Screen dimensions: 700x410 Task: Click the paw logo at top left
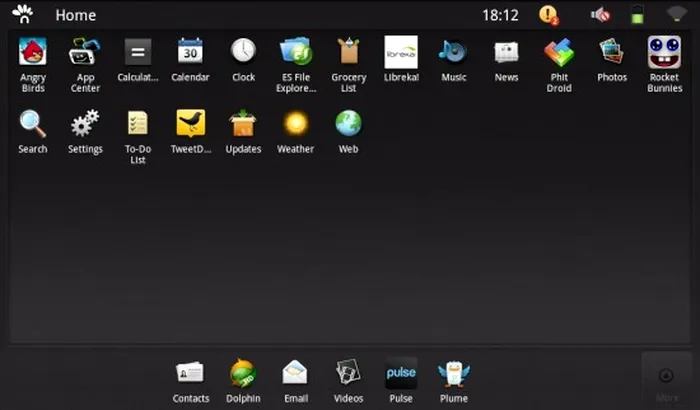click(x=23, y=14)
